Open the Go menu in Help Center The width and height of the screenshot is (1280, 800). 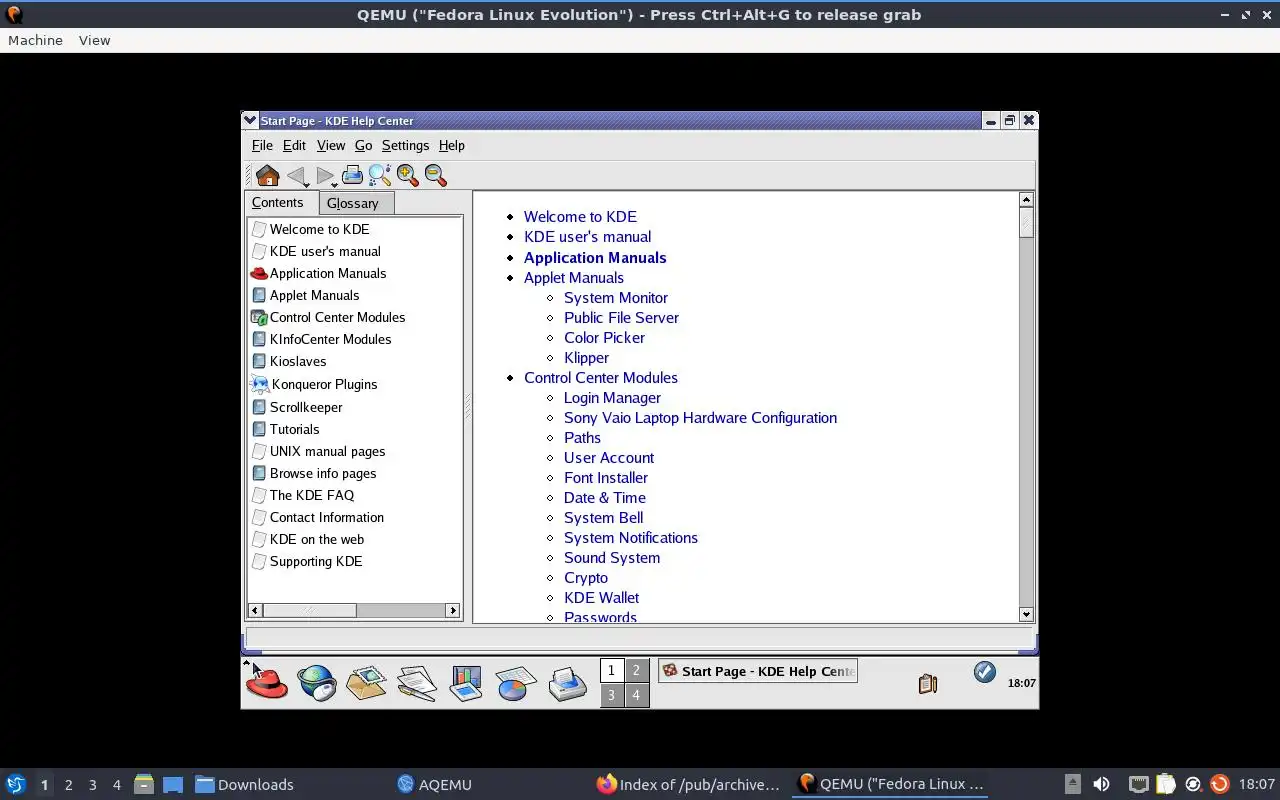(x=363, y=145)
